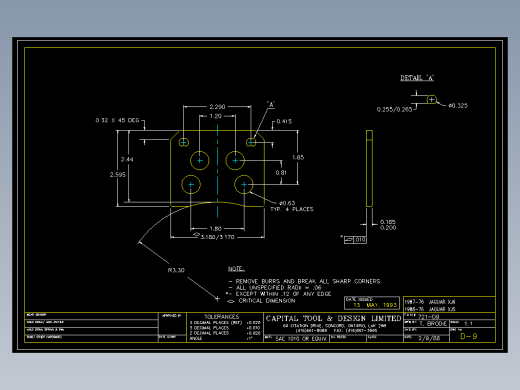Select the "NOTE:" heading
This screenshot has width=520, height=390.
click(x=236, y=269)
